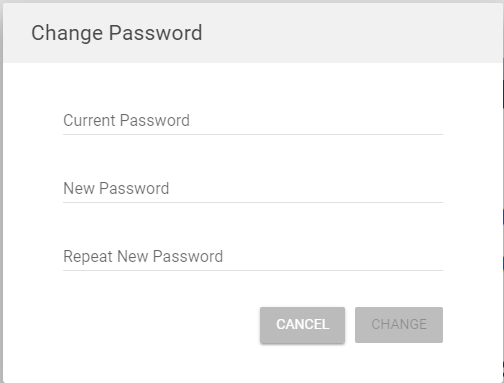Dismiss the dialog using CANCEL
Viewport: 504px width, 383px height.
(x=302, y=325)
